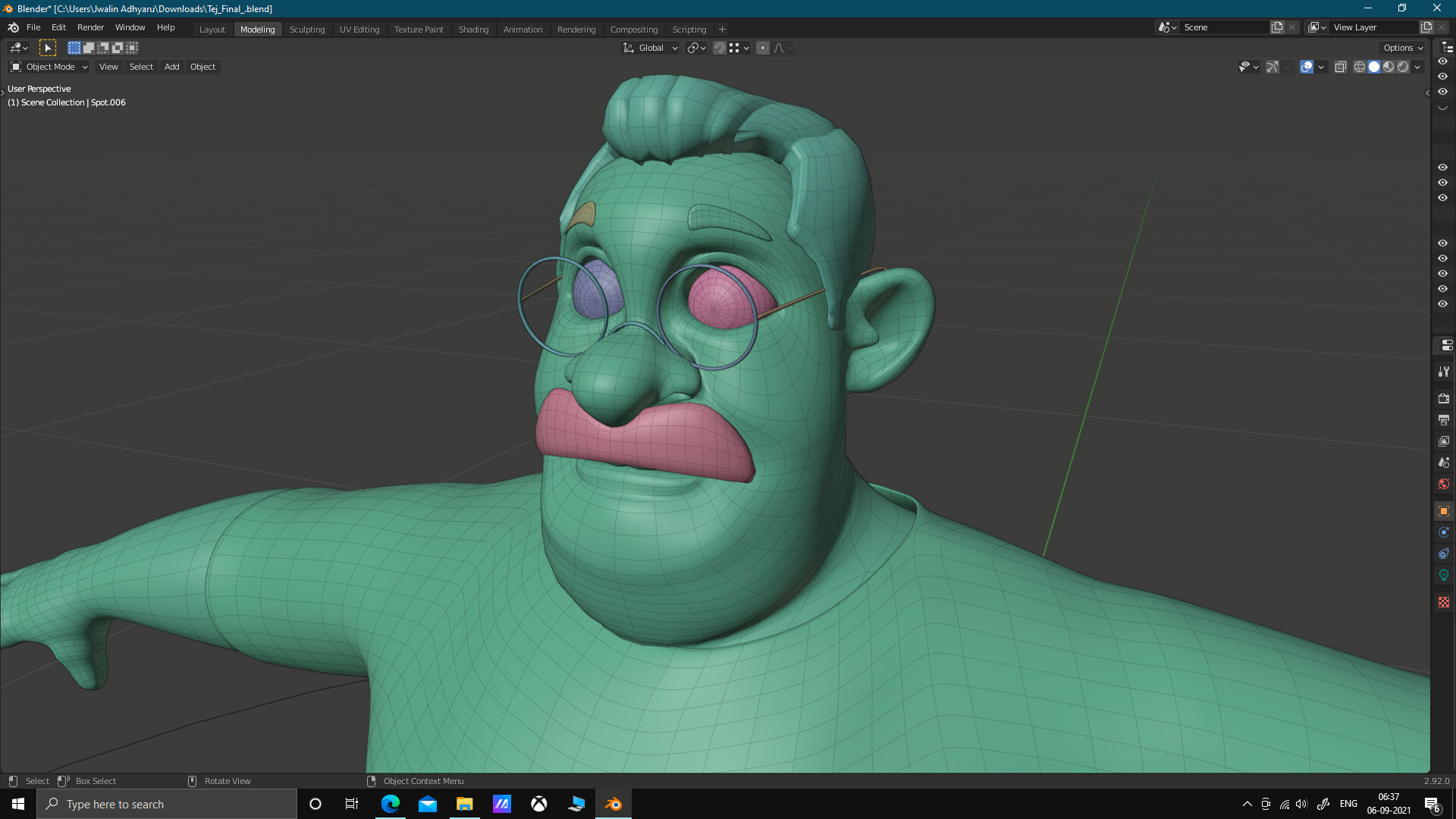Open the overlays settings dropdown
This screenshot has width=1456, height=819.
[x=1321, y=67]
